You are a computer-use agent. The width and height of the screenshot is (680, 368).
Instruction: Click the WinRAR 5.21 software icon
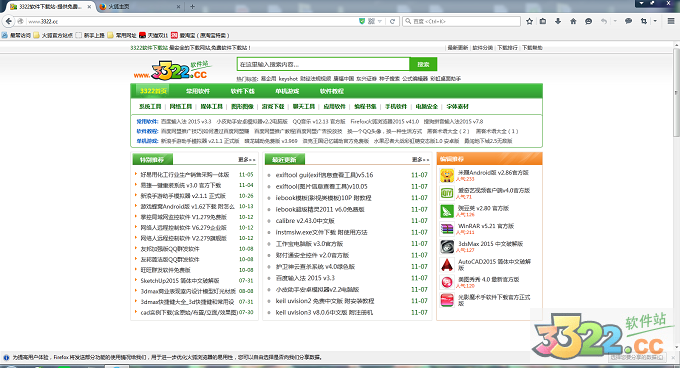[447, 228]
